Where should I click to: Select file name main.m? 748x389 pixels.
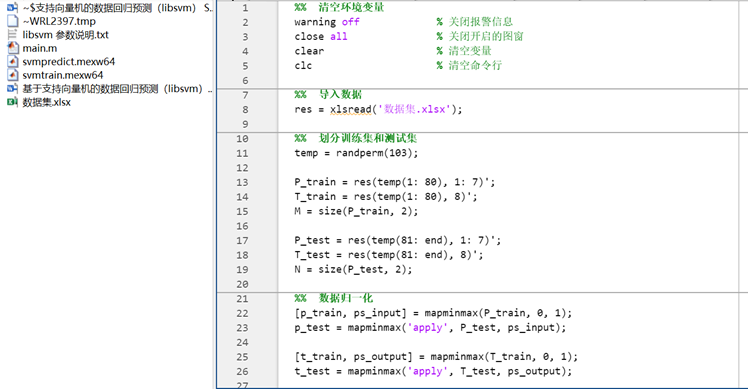[40, 48]
